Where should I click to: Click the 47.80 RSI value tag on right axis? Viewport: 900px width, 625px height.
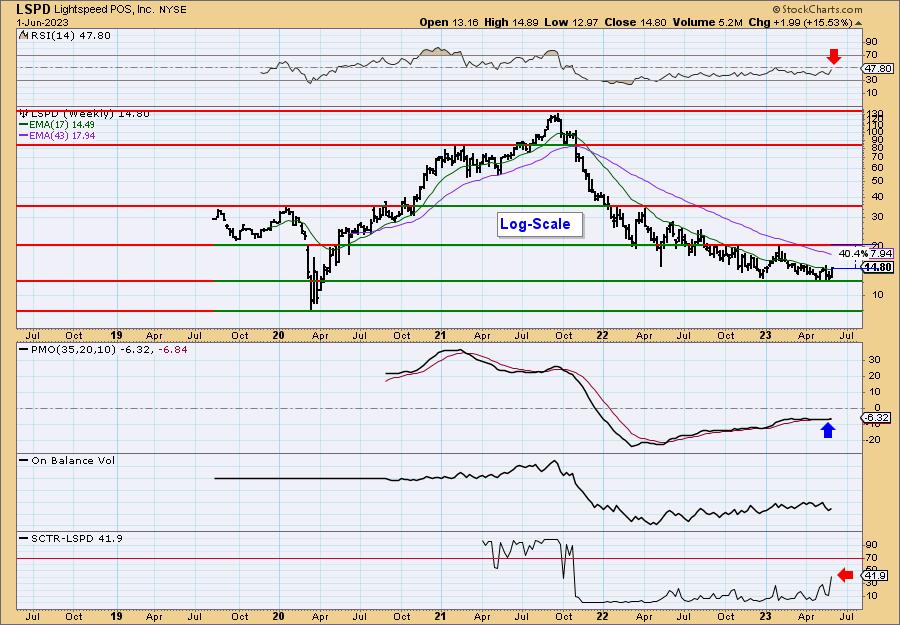click(x=878, y=68)
